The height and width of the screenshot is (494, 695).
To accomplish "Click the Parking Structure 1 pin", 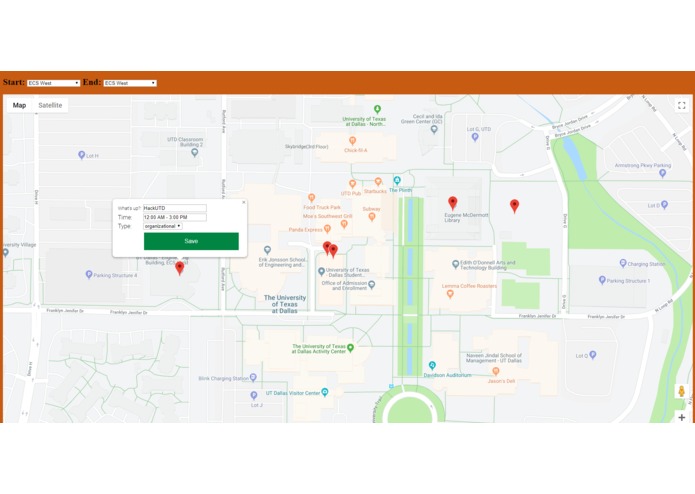I will tap(602, 280).
